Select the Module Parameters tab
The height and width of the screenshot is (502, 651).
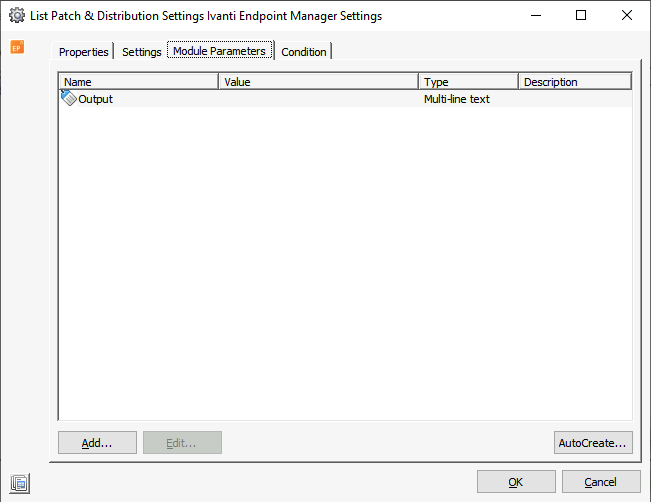(220, 51)
